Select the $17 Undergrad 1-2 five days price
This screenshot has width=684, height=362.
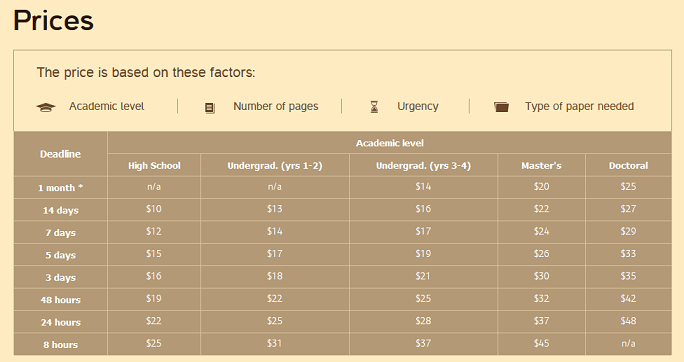tap(275, 254)
